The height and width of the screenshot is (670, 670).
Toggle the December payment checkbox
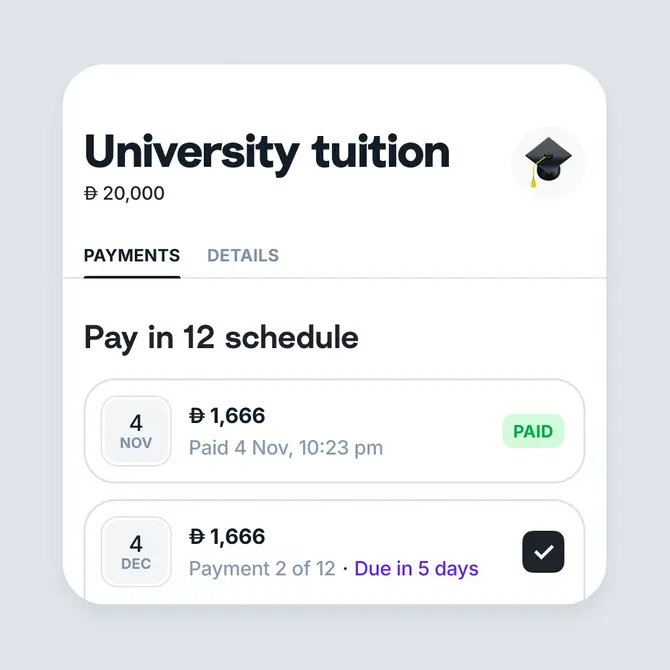543,552
